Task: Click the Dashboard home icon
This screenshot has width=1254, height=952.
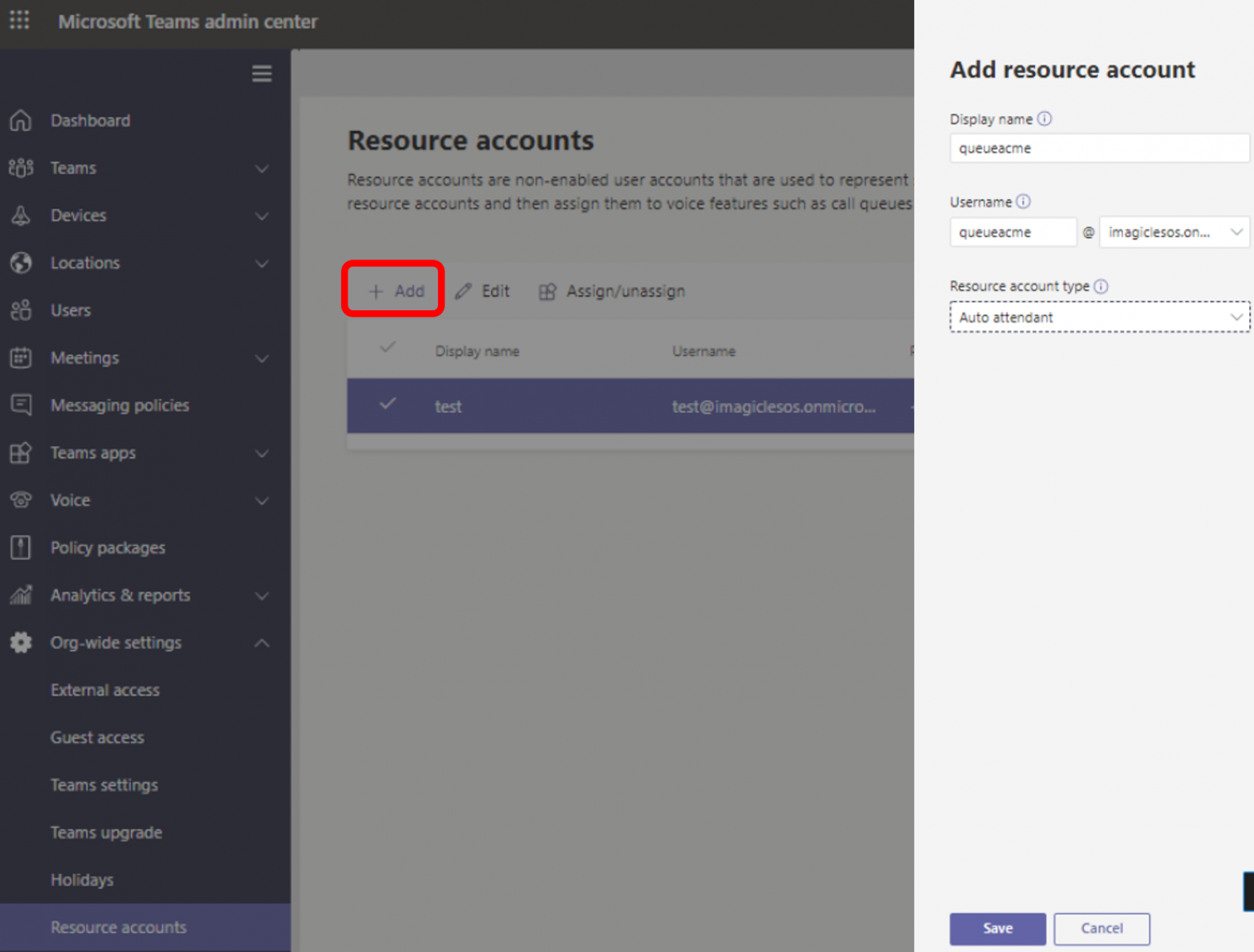Action: click(x=21, y=121)
